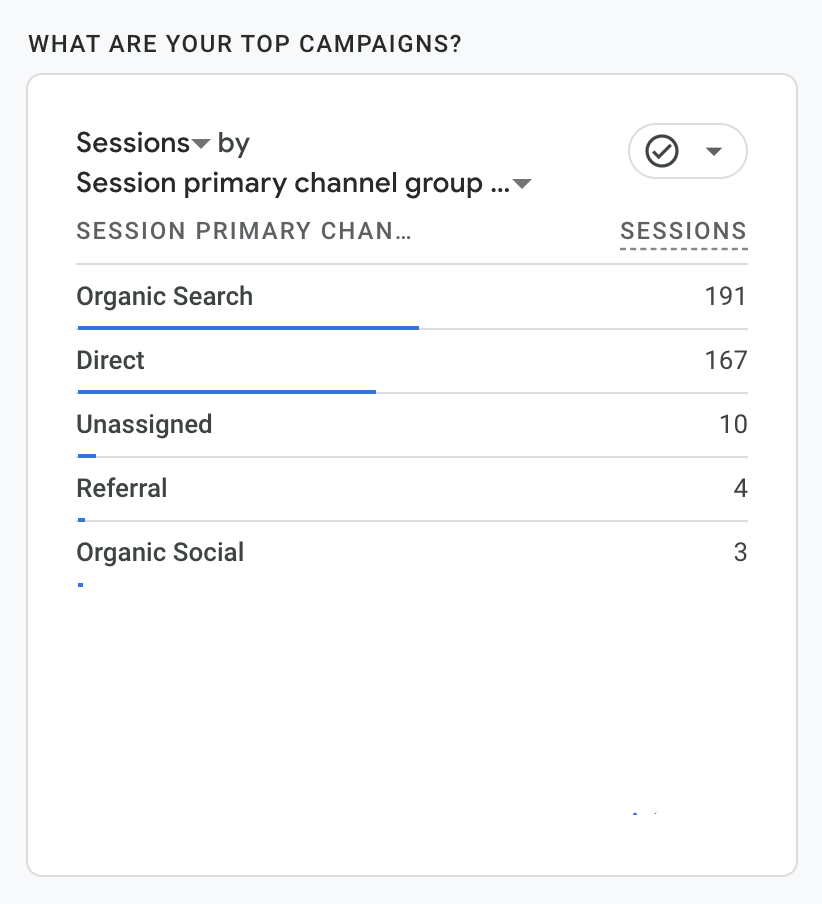Click the Organic Social count of 3
This screenshot has width=822, height=904.
[x=740, y=553]
